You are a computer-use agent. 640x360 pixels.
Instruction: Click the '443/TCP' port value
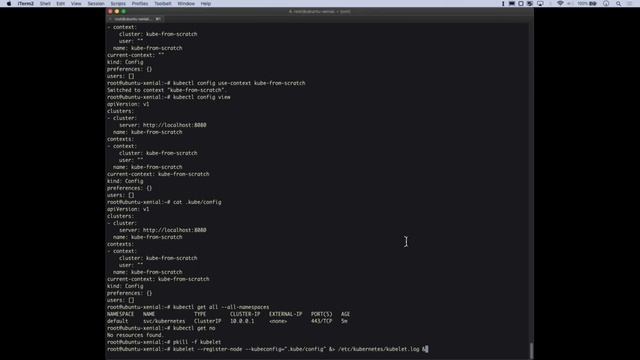[x=321, y=321]
